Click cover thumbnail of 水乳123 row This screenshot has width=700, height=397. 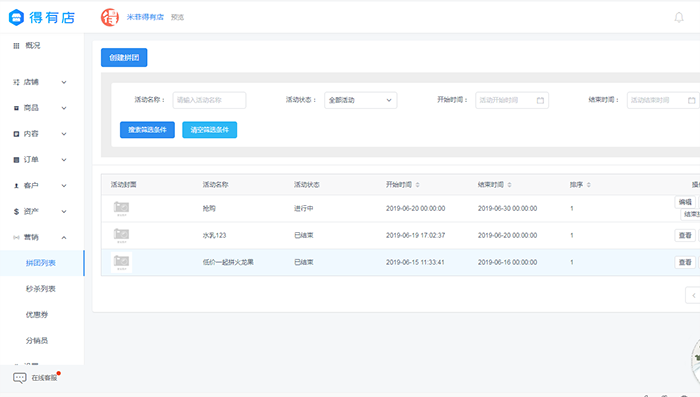[121, 235]
